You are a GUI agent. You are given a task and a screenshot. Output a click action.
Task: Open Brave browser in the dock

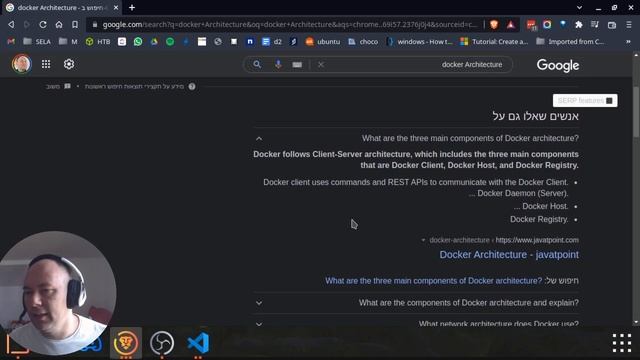[x=126, y=343]
